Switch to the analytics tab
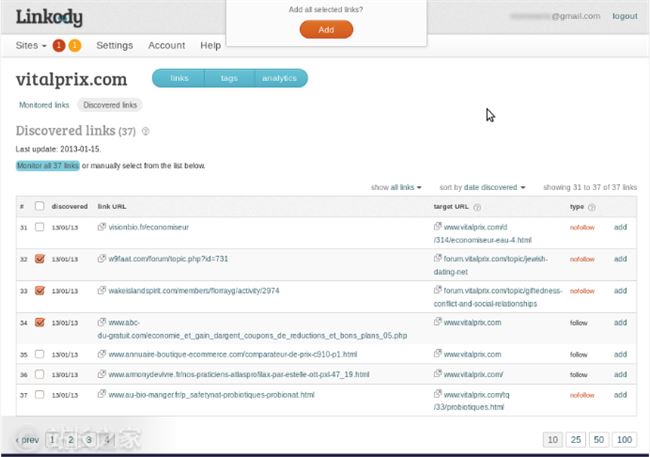Screen dimensions: 650x457 (x=279, y=78)
